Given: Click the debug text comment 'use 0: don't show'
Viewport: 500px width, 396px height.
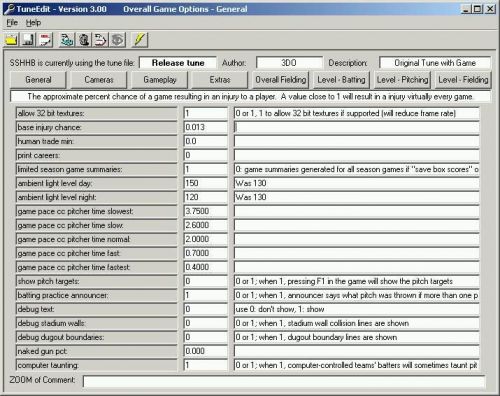Looking at the screenshot, I should pyautogui.click(x=357, y=309).
